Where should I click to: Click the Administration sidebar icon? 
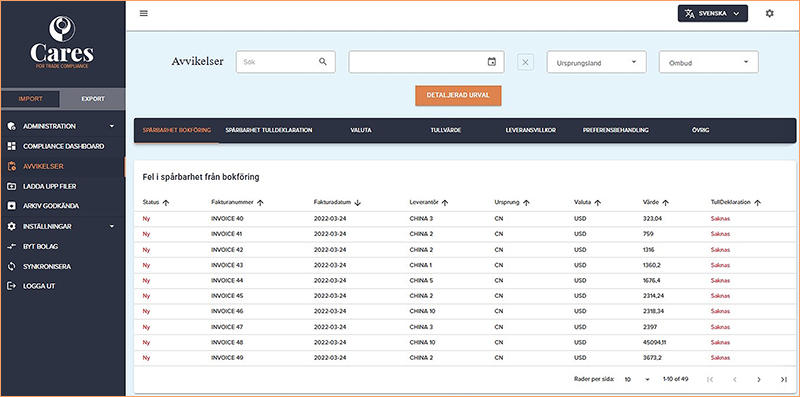click(12, 126)
